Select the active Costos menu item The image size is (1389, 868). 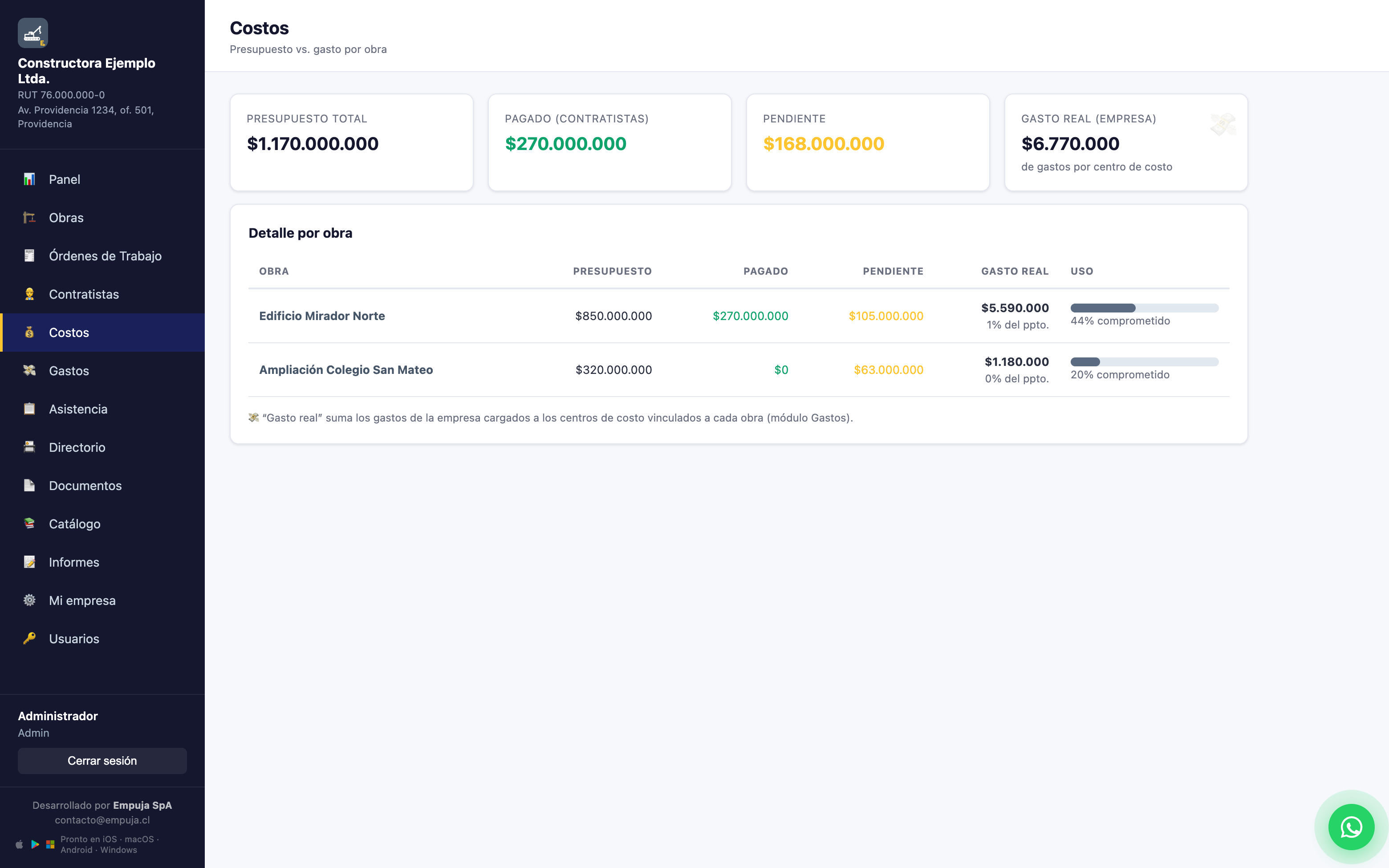102,333
